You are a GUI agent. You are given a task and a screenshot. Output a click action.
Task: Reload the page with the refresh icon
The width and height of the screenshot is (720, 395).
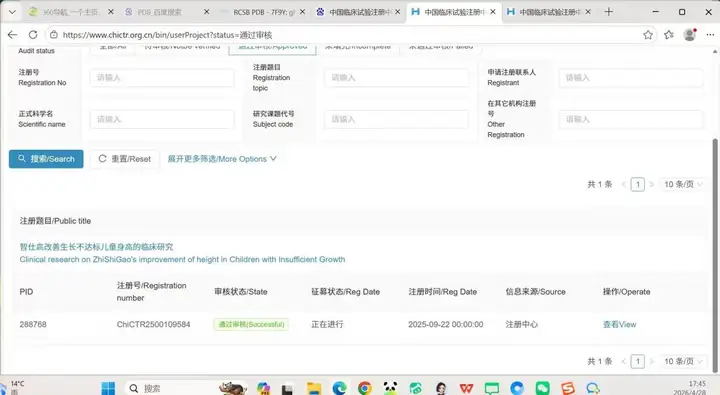(33, 34)
